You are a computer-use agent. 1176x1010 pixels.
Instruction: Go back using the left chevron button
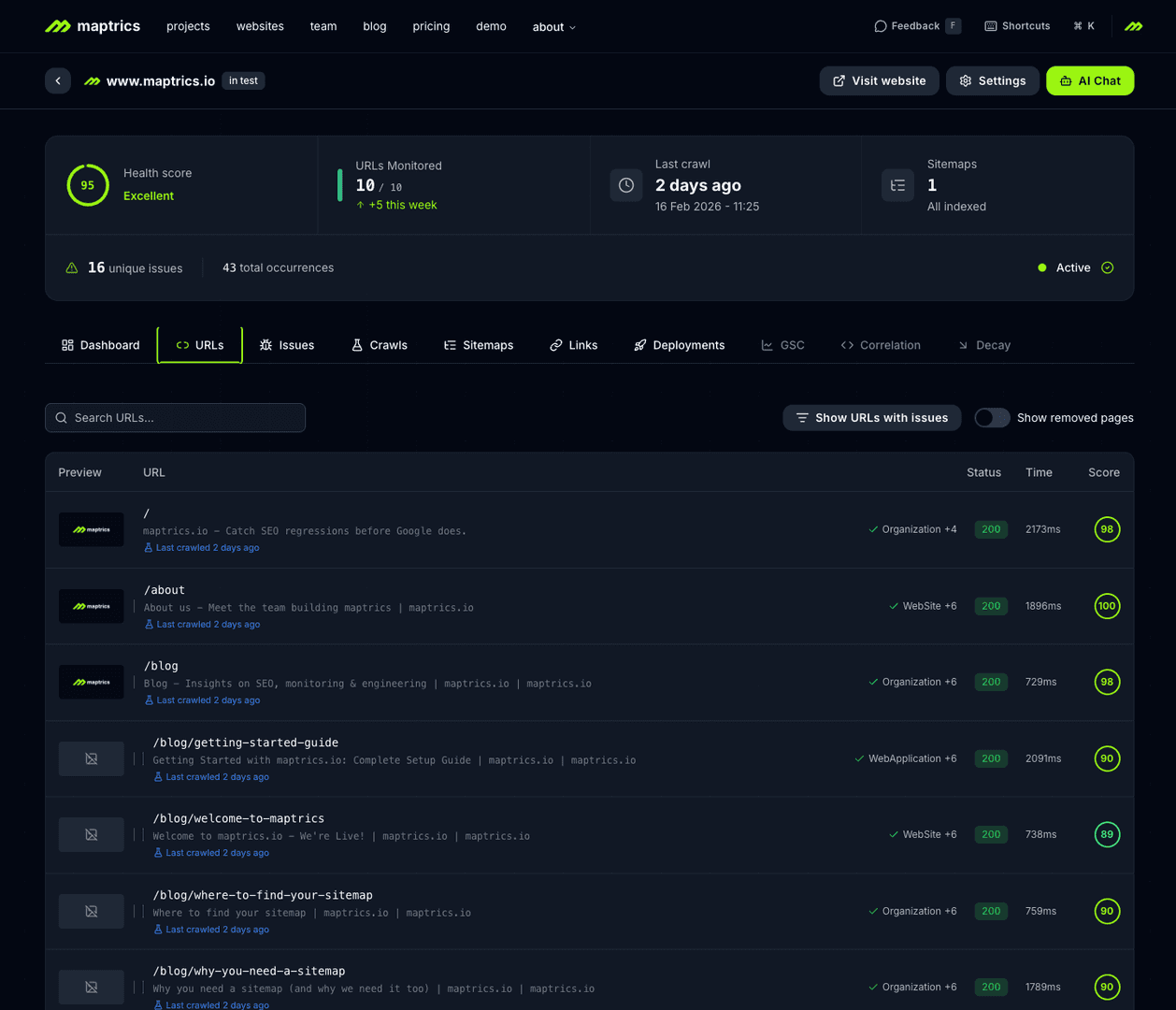click(x=58, y=80)
